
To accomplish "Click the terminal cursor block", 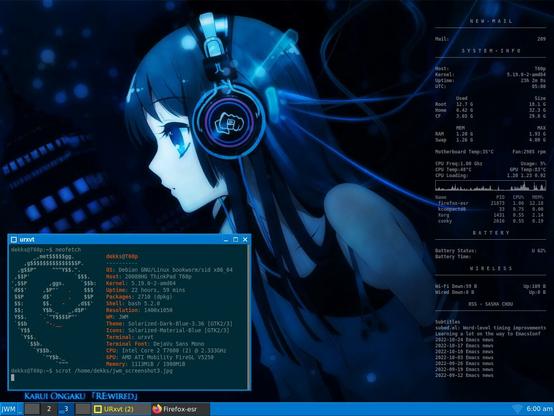I will pos(13,377).
